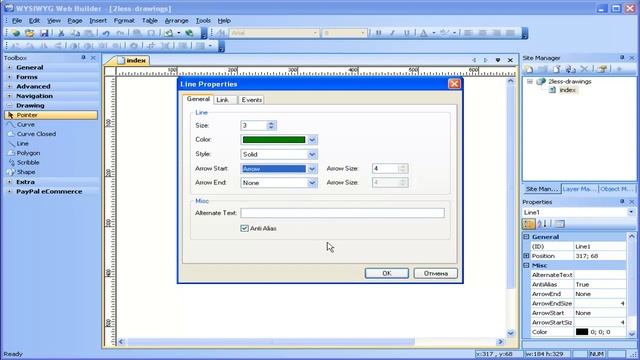Open the File menu
The height and width of the screenshot is (360, 640).
point(17,20)
